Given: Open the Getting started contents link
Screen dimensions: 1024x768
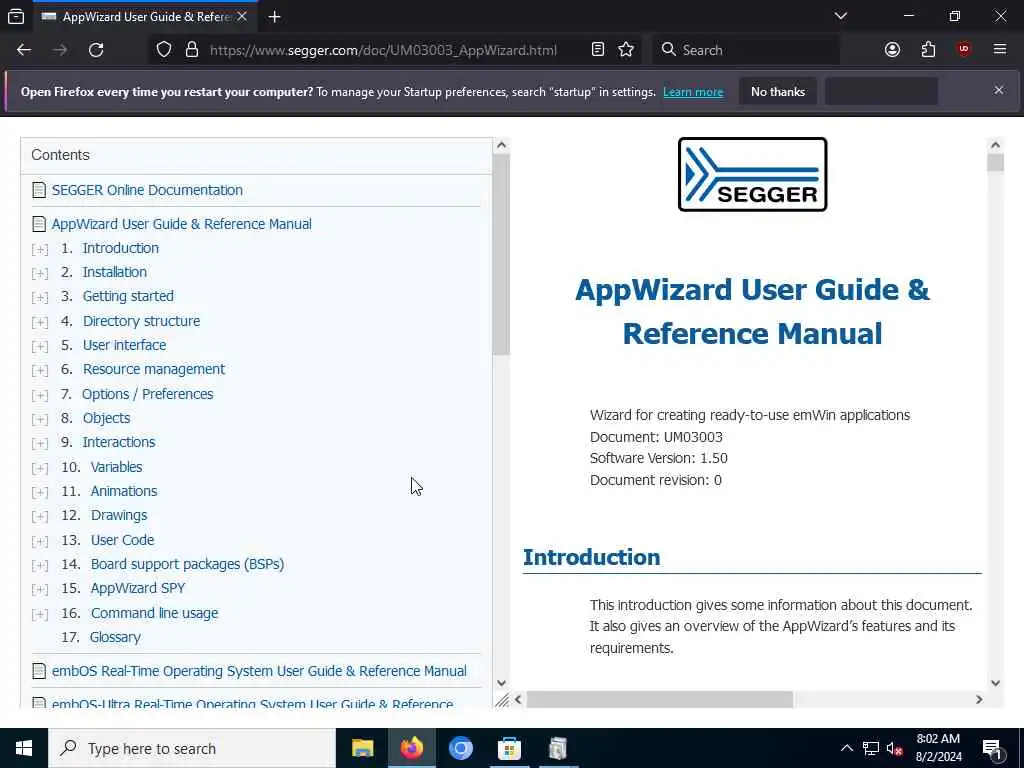Looking at the screenshot, I should [x=128, y=296].
